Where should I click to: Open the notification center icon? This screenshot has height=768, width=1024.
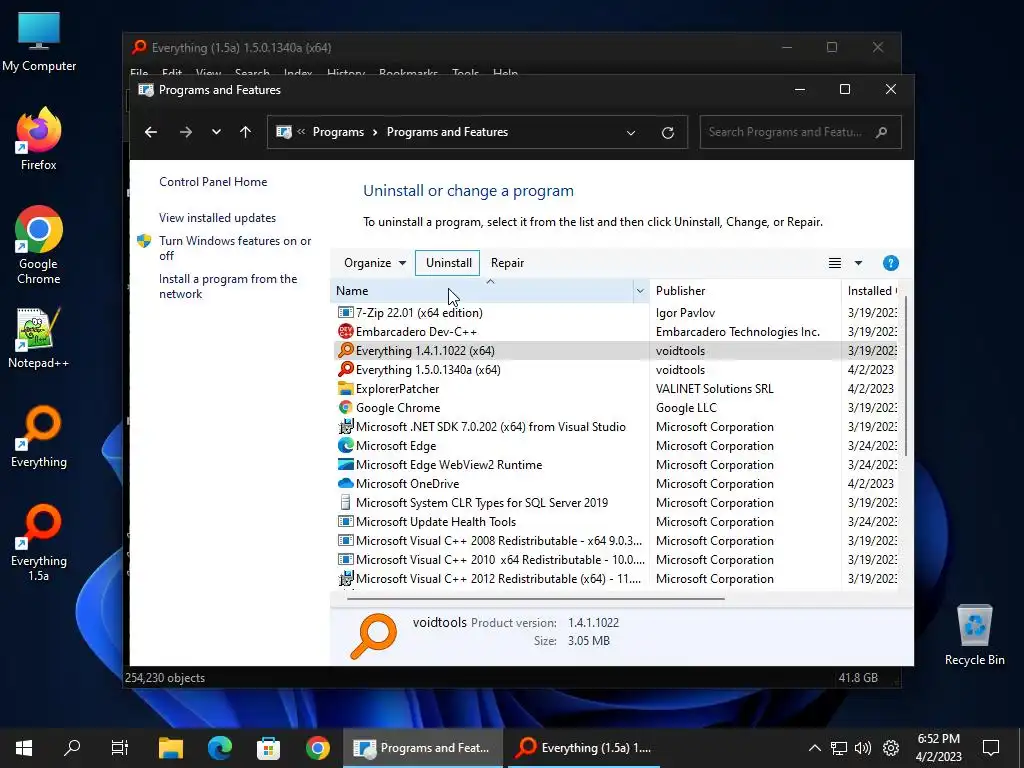click(991, 748)
